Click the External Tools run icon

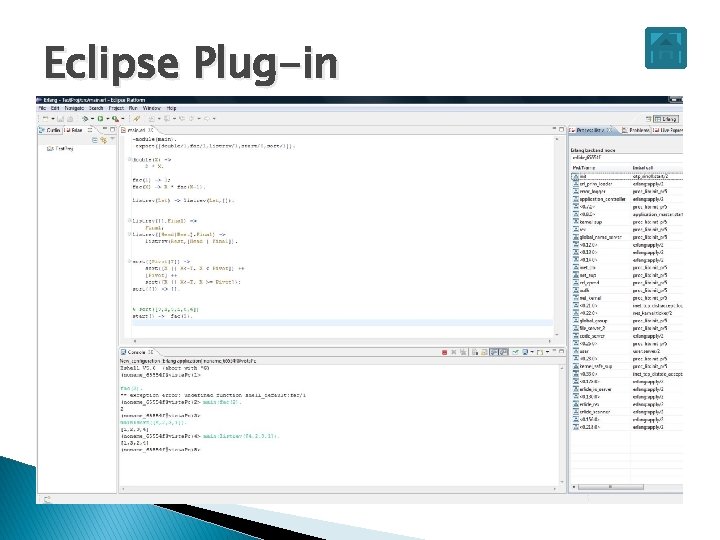click(115, 119)
